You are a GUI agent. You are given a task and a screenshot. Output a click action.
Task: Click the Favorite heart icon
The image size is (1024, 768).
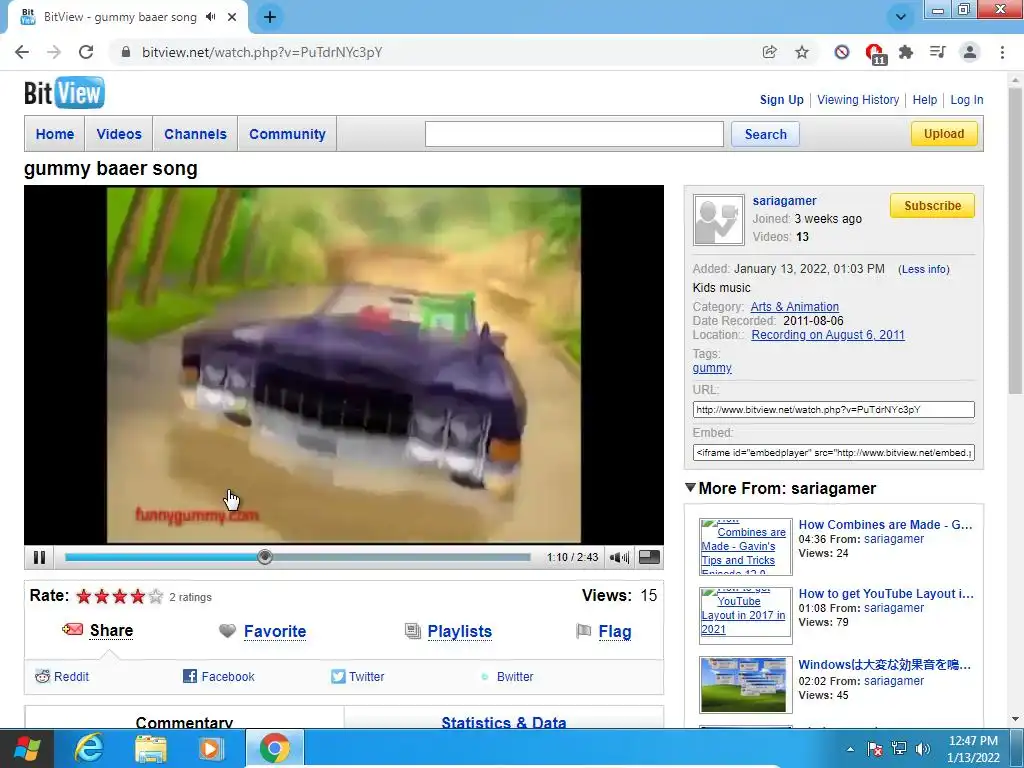click(x=227, y=631)
